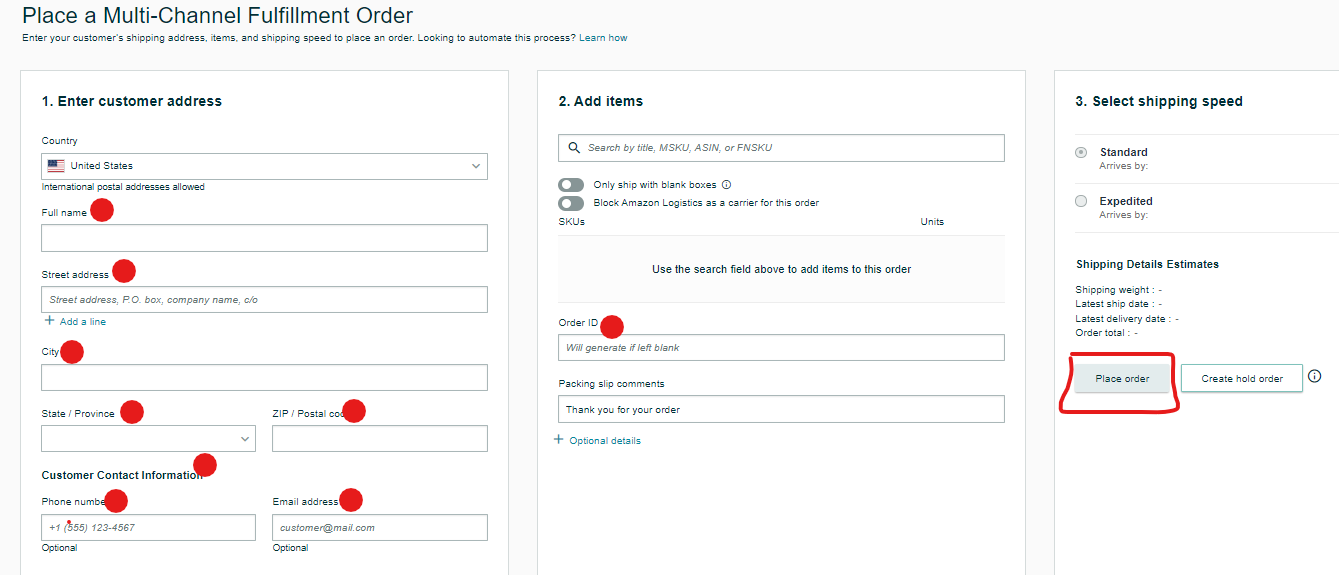Click the plus icon beside Optional details
The height and width of the screenshot is (575, 1339).
click(x=559, y=440)
